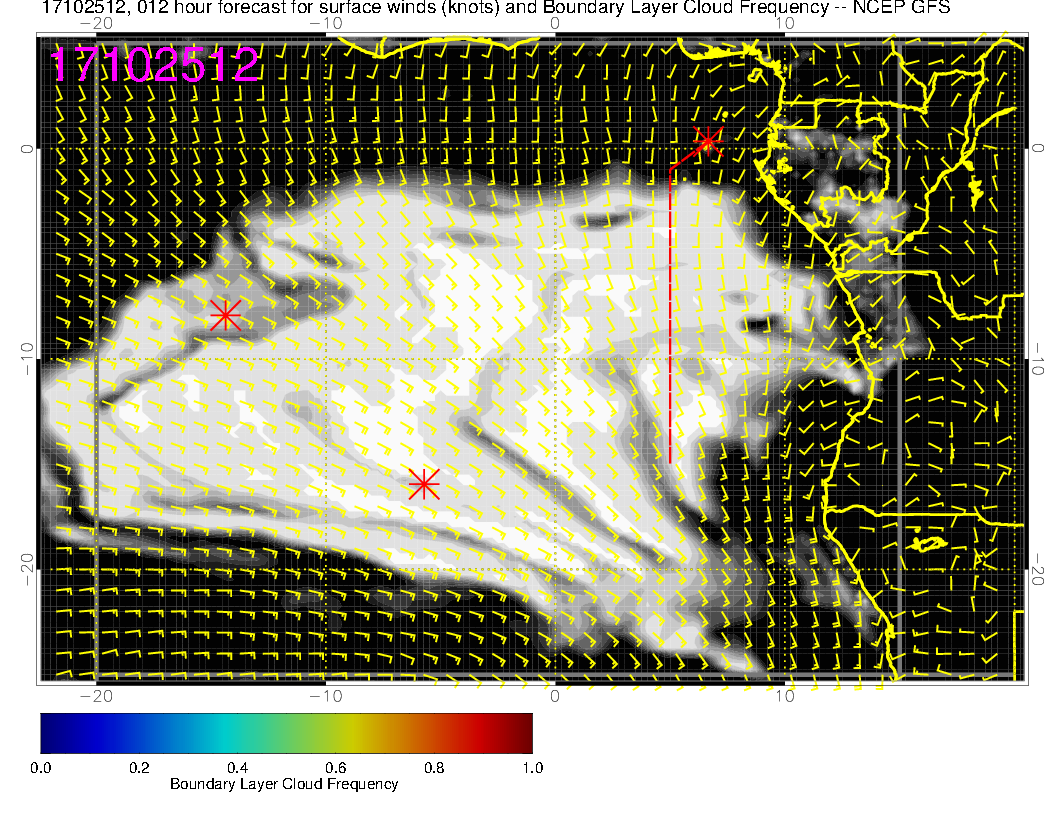Click the forecast title text at the top
1056x816 pixels.
click(x=496, y=7)
